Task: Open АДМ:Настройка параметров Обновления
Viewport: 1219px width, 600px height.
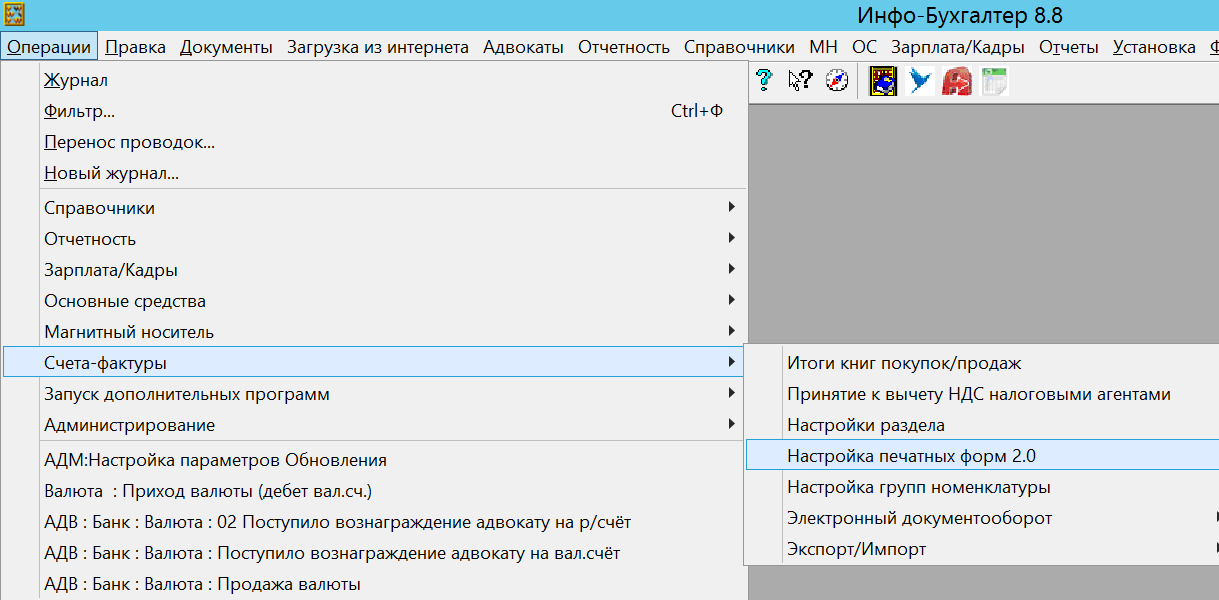Action: [375, 460]
